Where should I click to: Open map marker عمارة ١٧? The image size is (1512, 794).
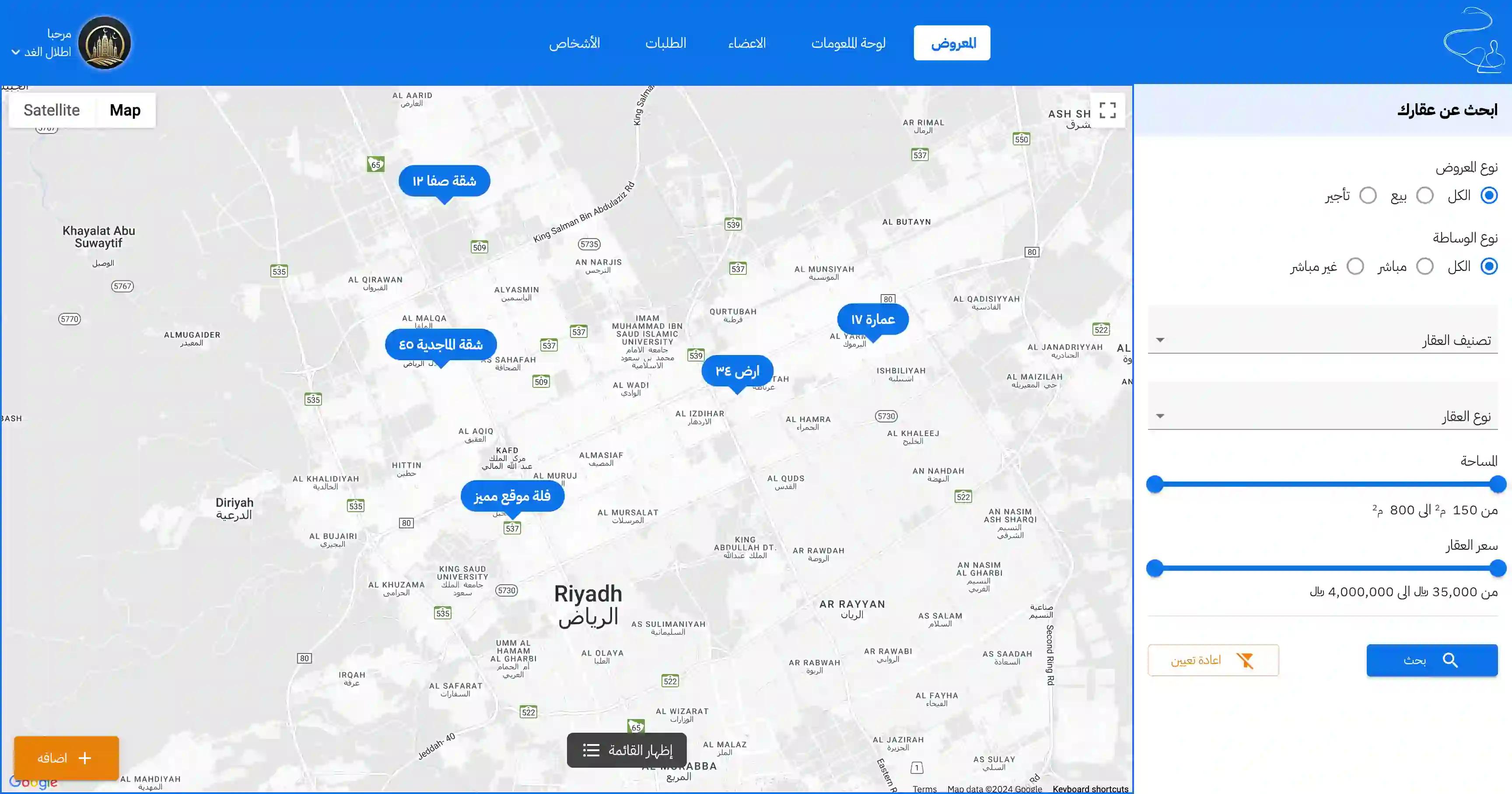[x=873, y=320]
